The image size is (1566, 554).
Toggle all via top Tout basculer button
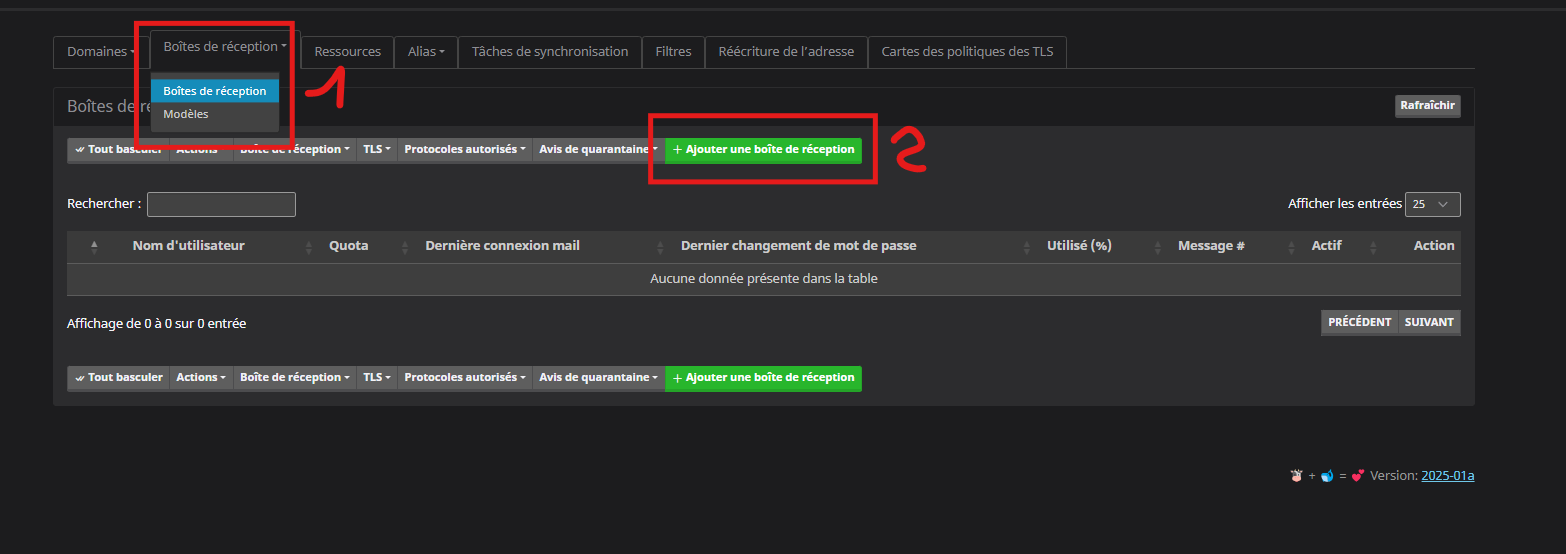118,150
